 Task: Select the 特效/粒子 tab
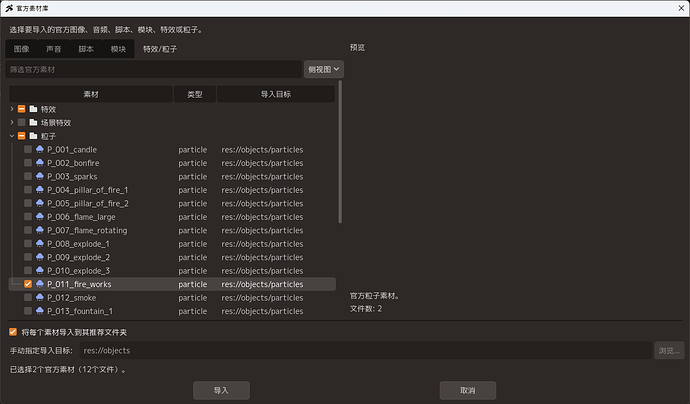[x=160, y=49]
